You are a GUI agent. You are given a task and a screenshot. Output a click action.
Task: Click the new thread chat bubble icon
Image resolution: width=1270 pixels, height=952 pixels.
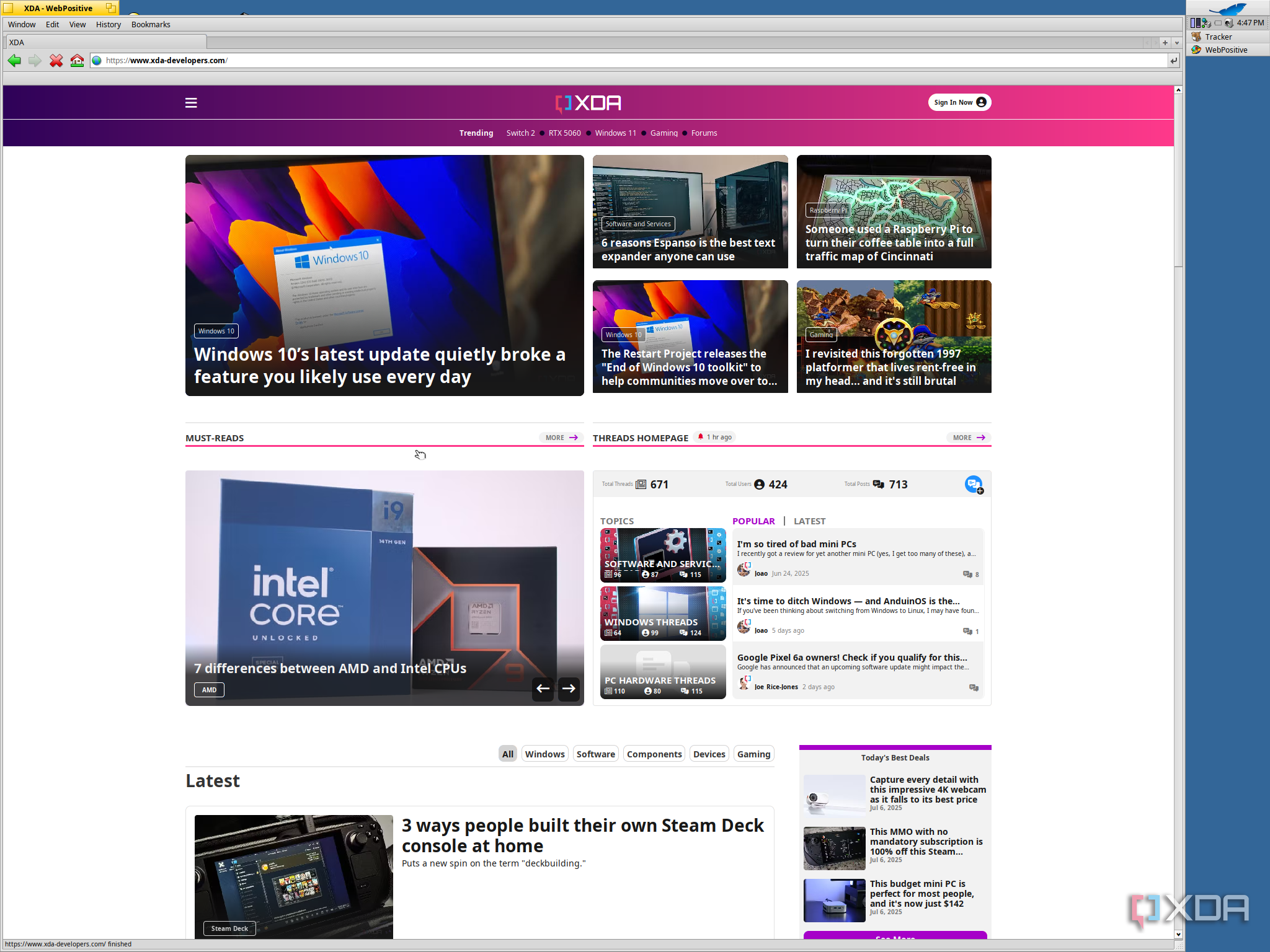point(974,485)
